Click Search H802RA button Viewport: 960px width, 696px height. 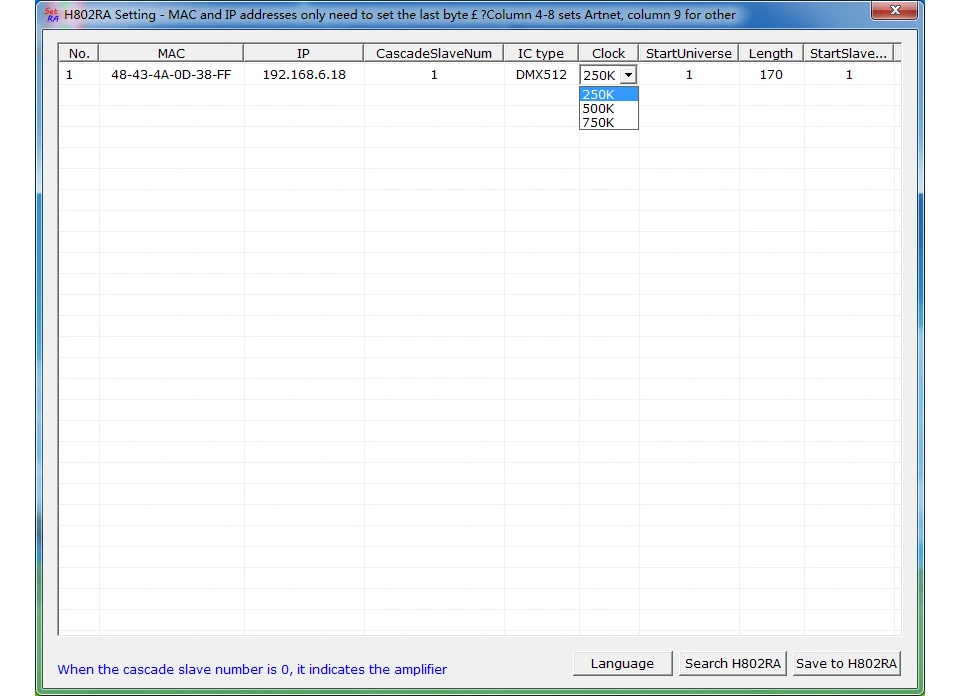pyautogui.click(x=732, y=664)
